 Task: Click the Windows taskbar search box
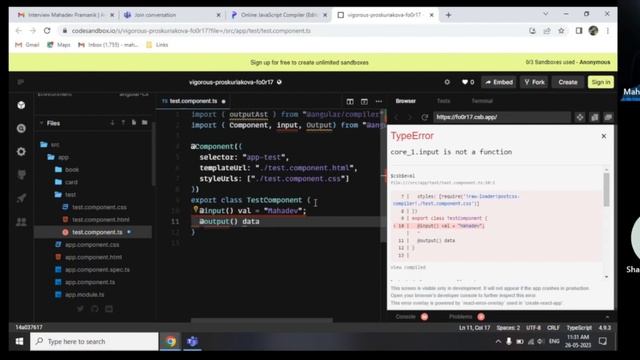94,341
